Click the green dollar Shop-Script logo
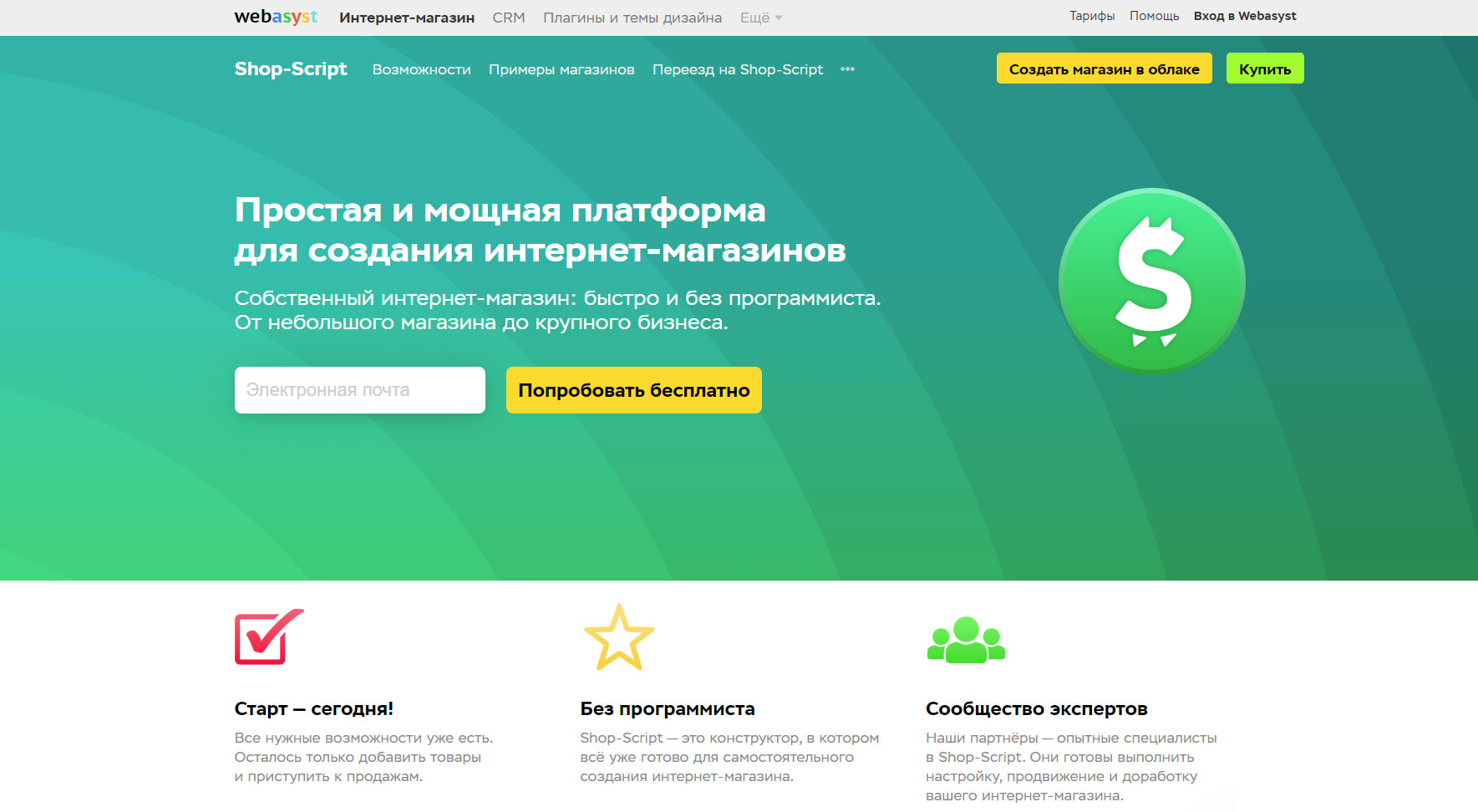 [1151, 282]
